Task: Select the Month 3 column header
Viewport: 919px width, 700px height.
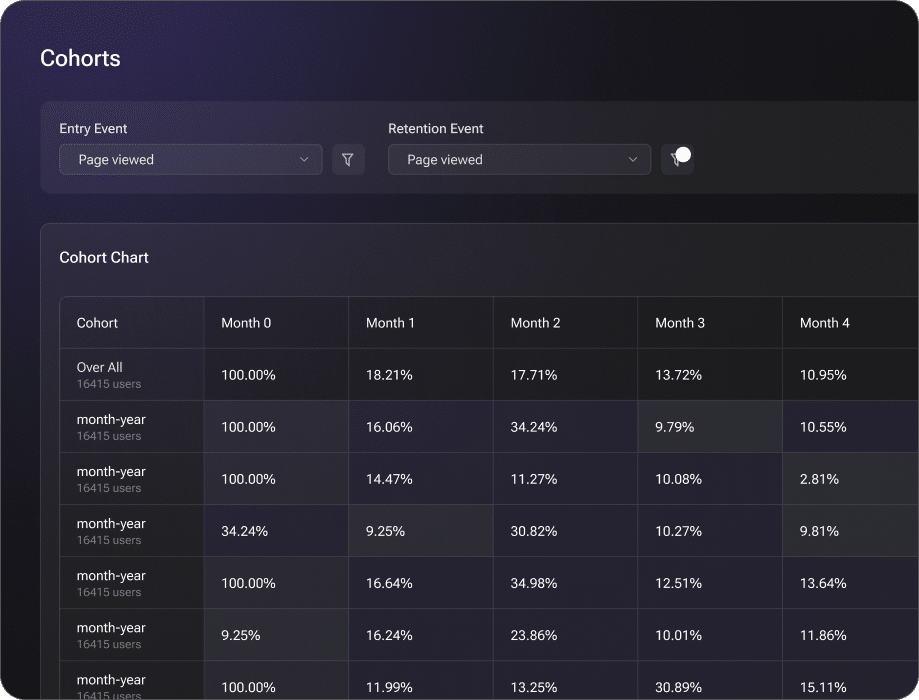Action: 680,323
